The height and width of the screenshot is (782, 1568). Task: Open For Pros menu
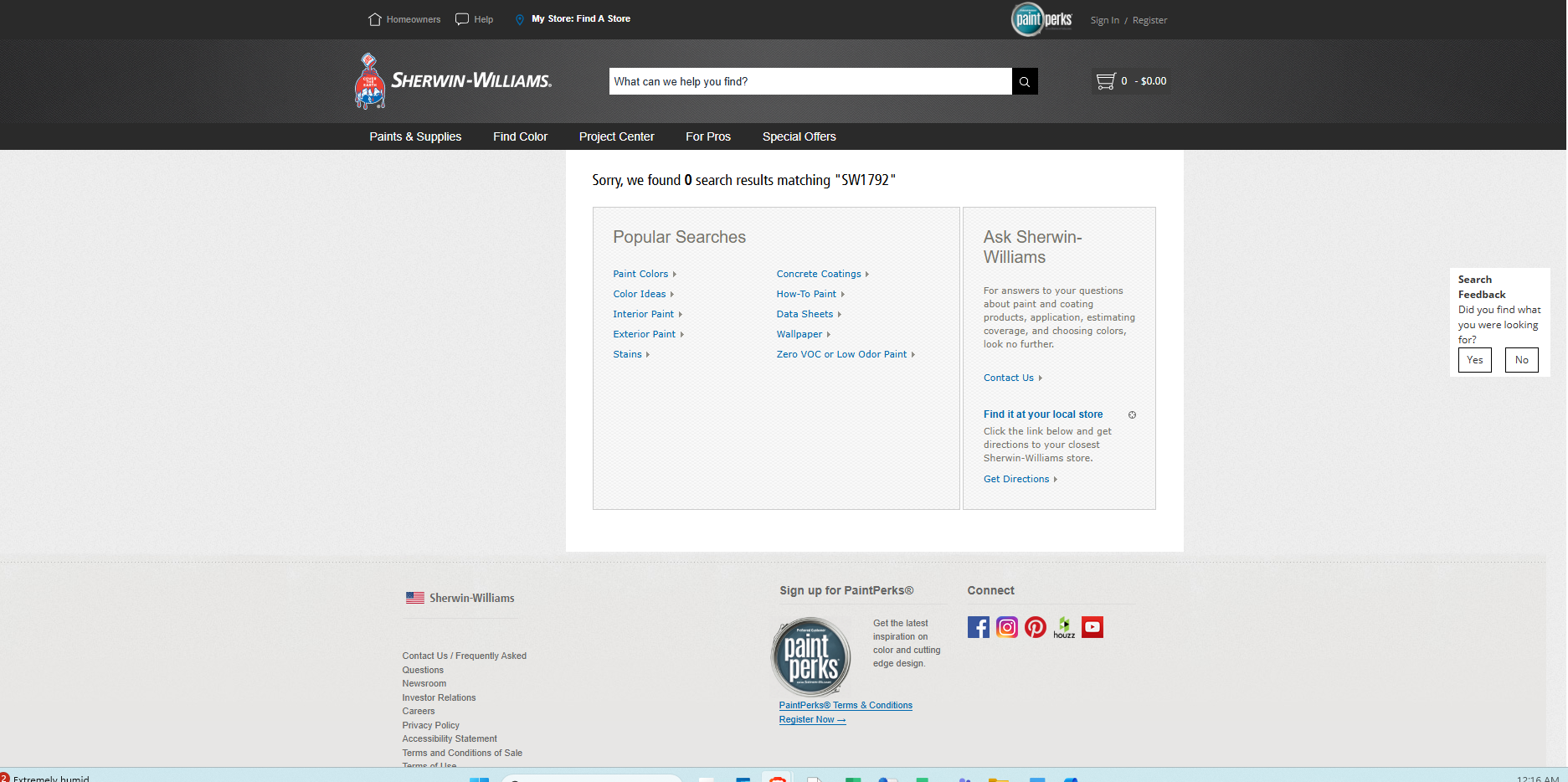coord(708,136)
